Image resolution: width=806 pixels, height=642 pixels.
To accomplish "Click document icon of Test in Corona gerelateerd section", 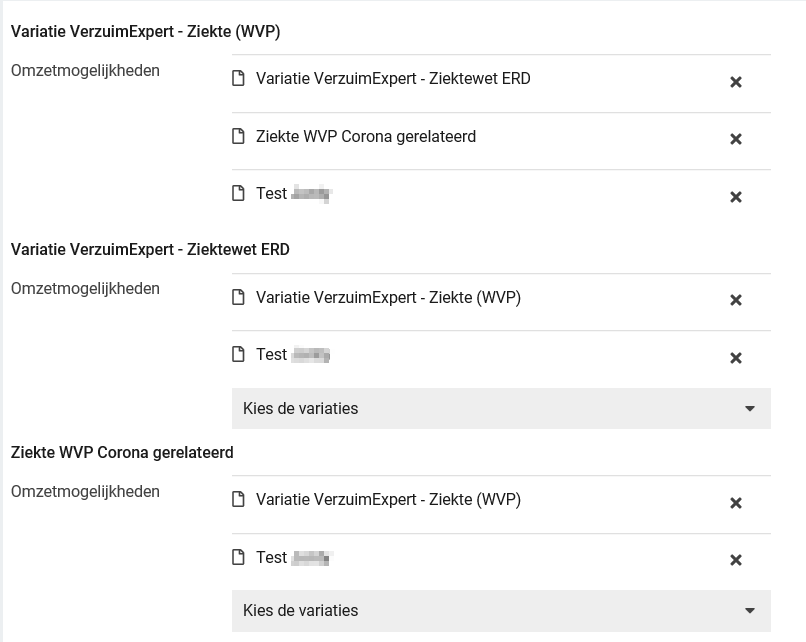I will (238, 557).
